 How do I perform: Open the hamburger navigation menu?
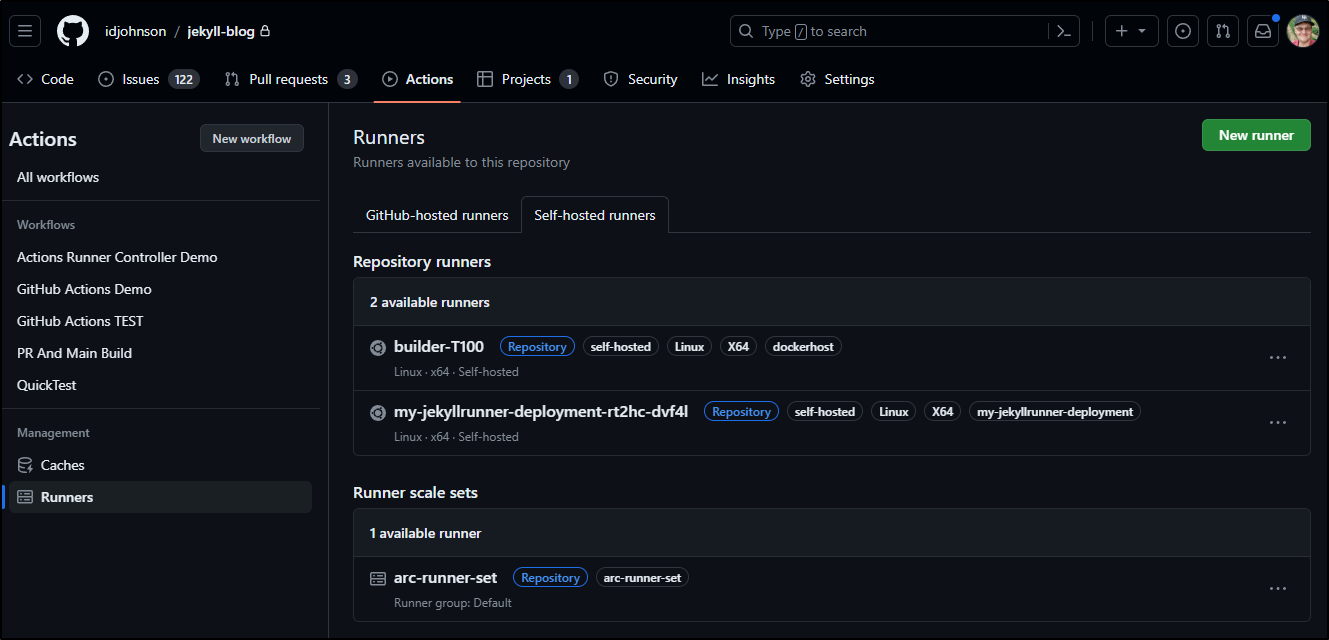click(25, 31)
